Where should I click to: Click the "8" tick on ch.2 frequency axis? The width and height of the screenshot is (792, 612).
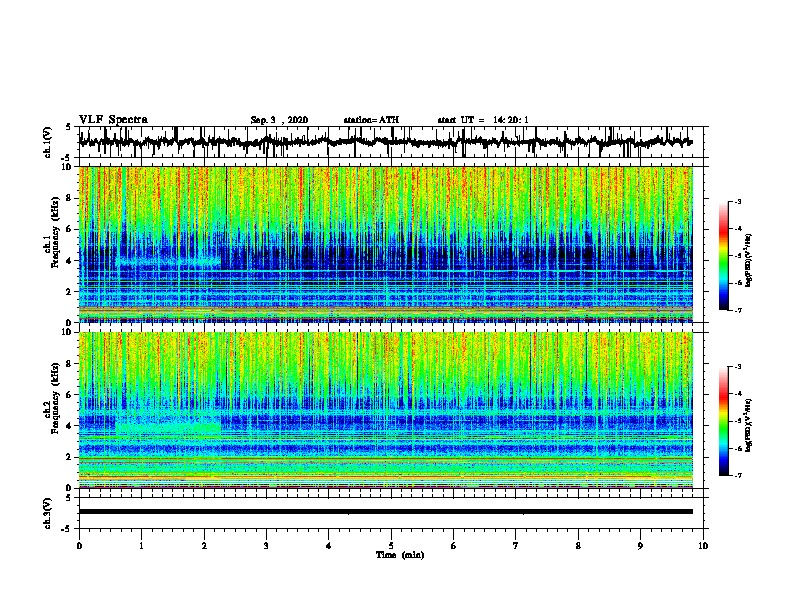coord(70,364)
